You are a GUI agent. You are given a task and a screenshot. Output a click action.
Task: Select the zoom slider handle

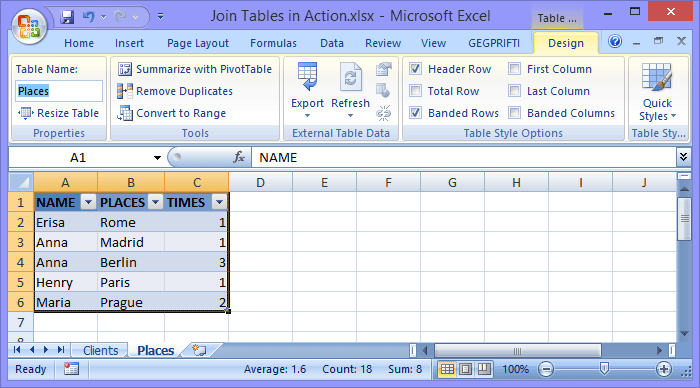[x=604, y=369]
